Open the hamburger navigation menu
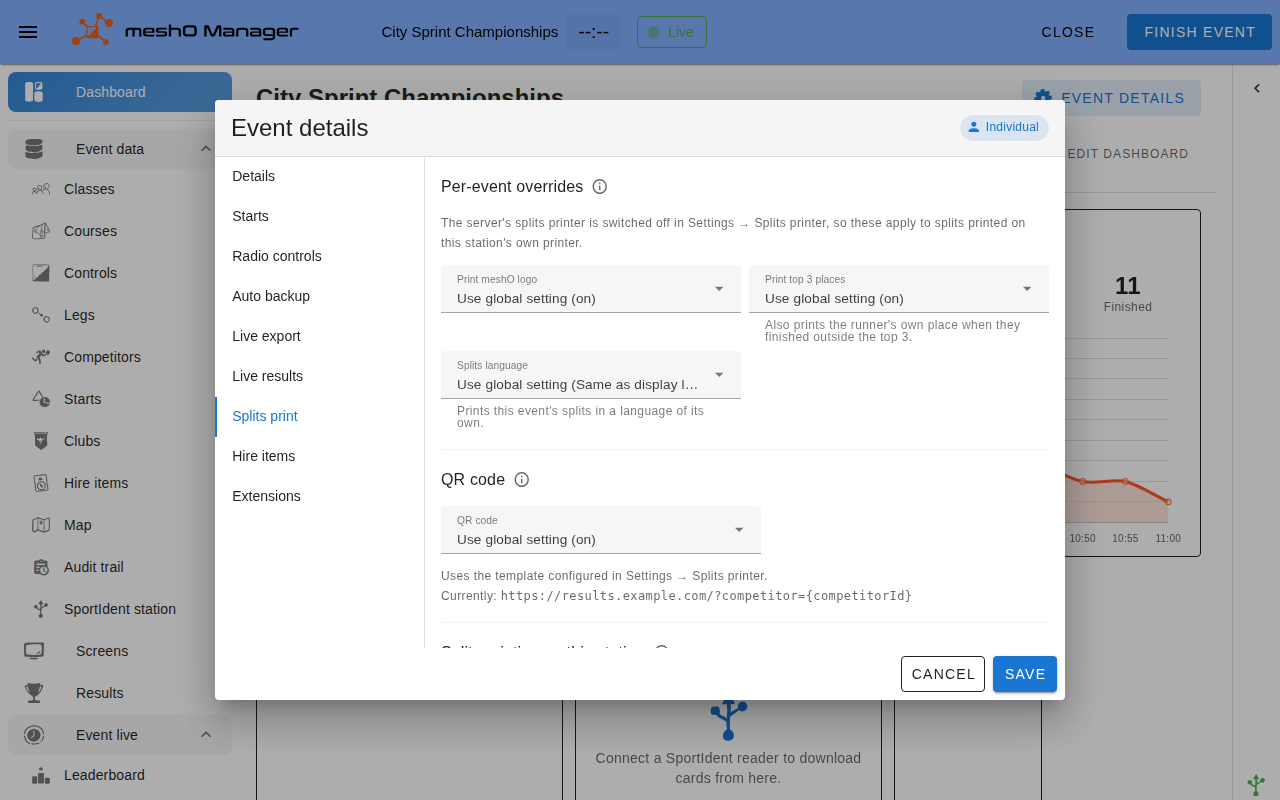This screenshot has height=800, width=1280. click(28, 32)
